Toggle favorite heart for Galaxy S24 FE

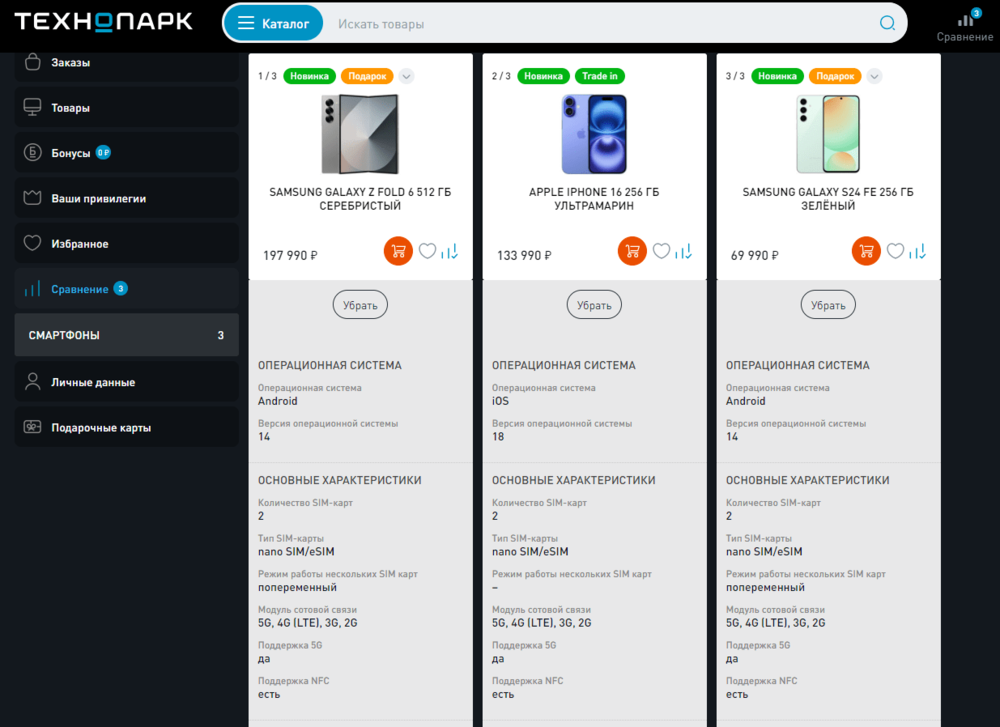(895, 251)
